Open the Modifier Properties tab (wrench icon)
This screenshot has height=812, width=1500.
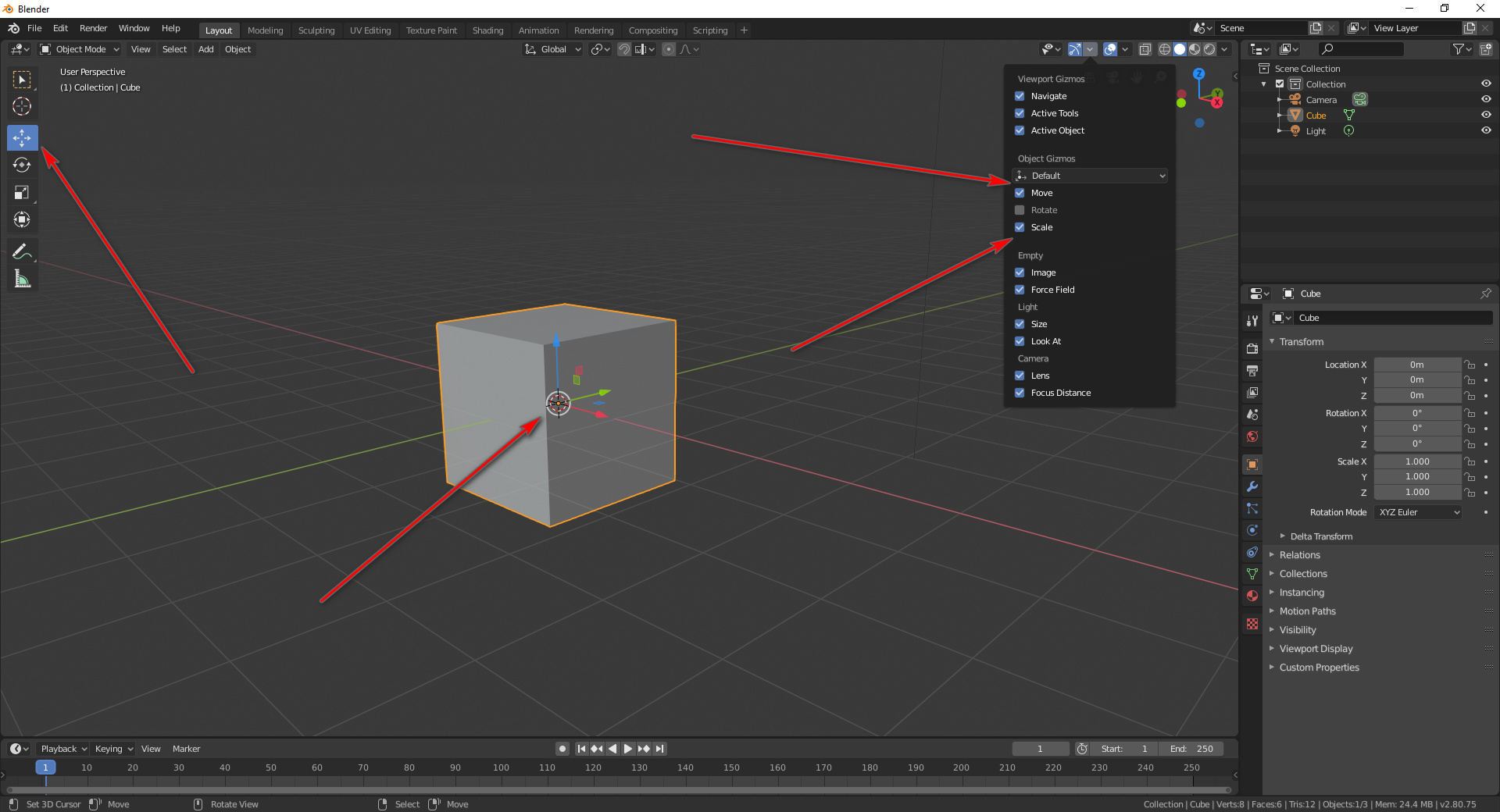[1252, 486]
